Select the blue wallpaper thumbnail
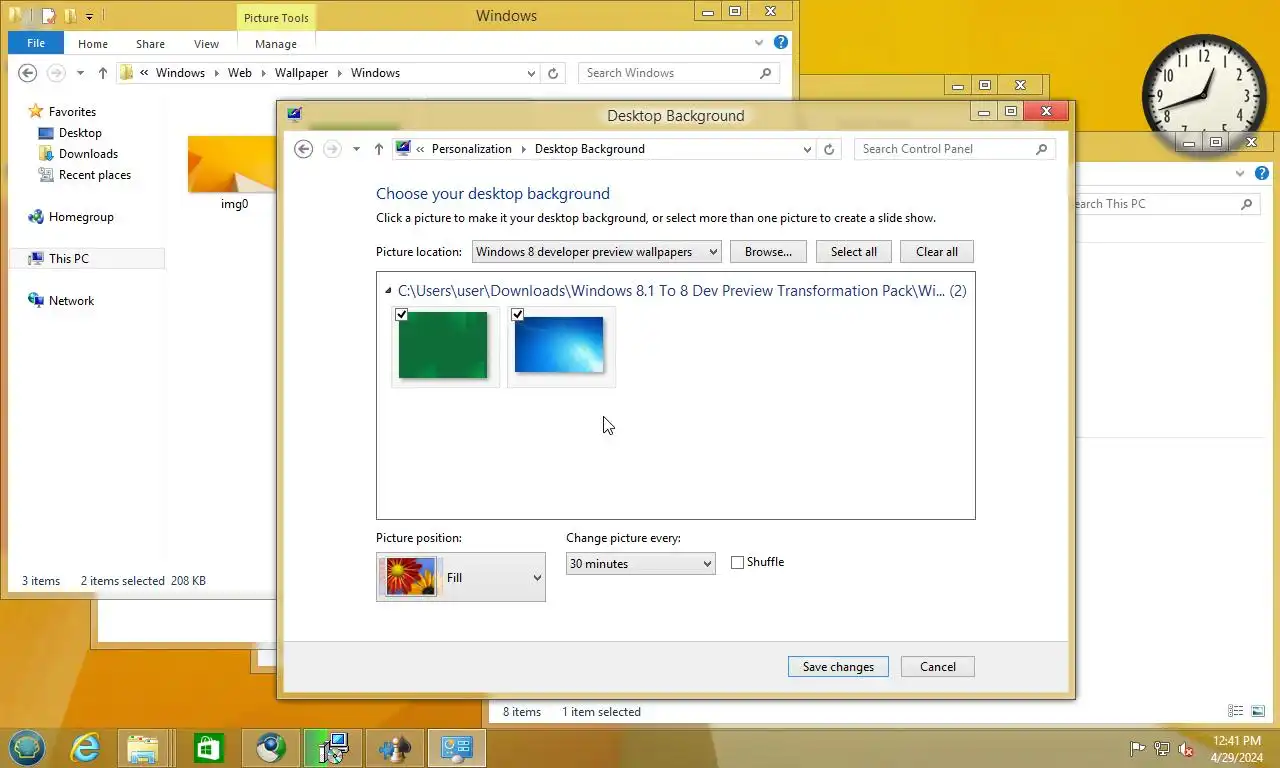1280x768 pixels. click(559, 345)
